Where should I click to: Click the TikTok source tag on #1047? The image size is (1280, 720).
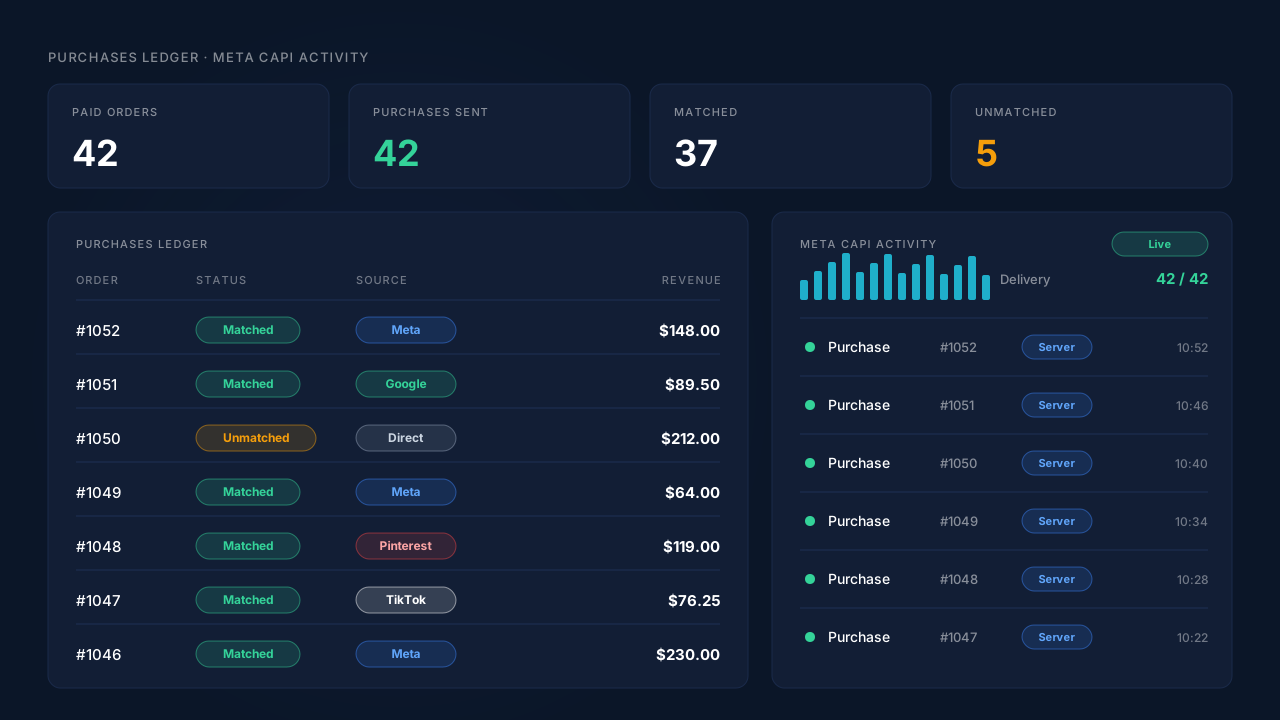click(406, 600)
